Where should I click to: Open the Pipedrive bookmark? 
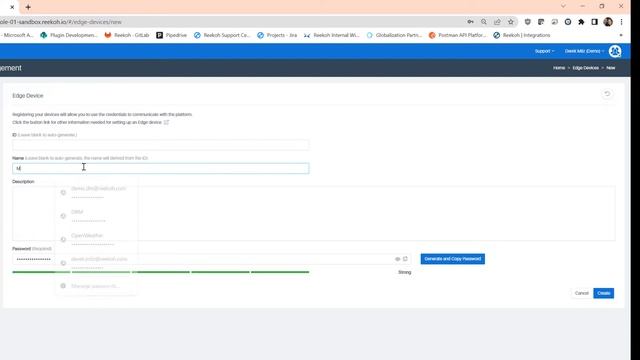(x=171, y=36)
